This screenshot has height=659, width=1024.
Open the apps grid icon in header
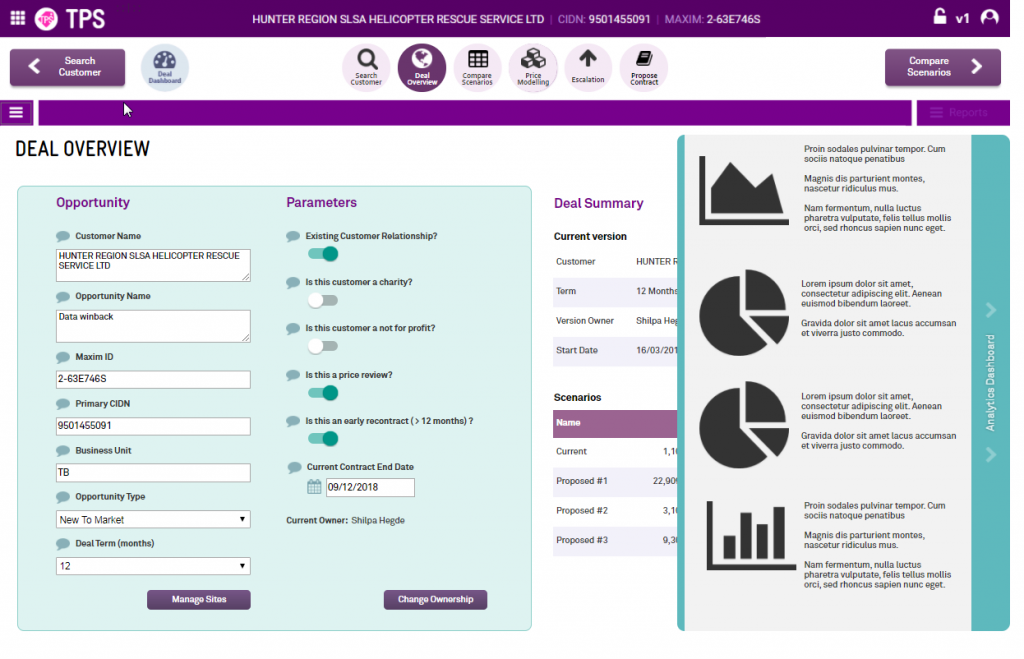[18, 18]
